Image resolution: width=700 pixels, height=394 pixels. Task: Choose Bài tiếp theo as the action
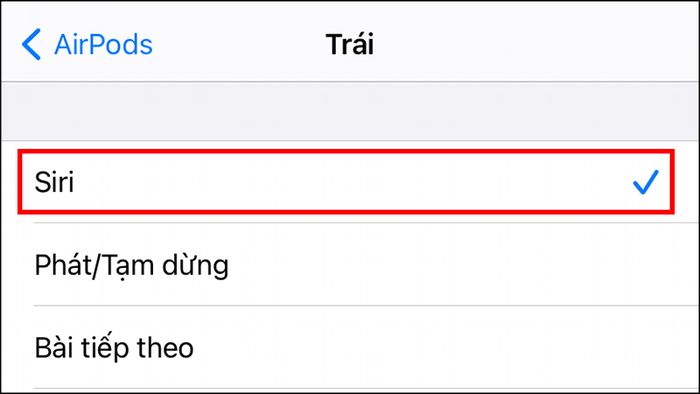pos(114,348)
